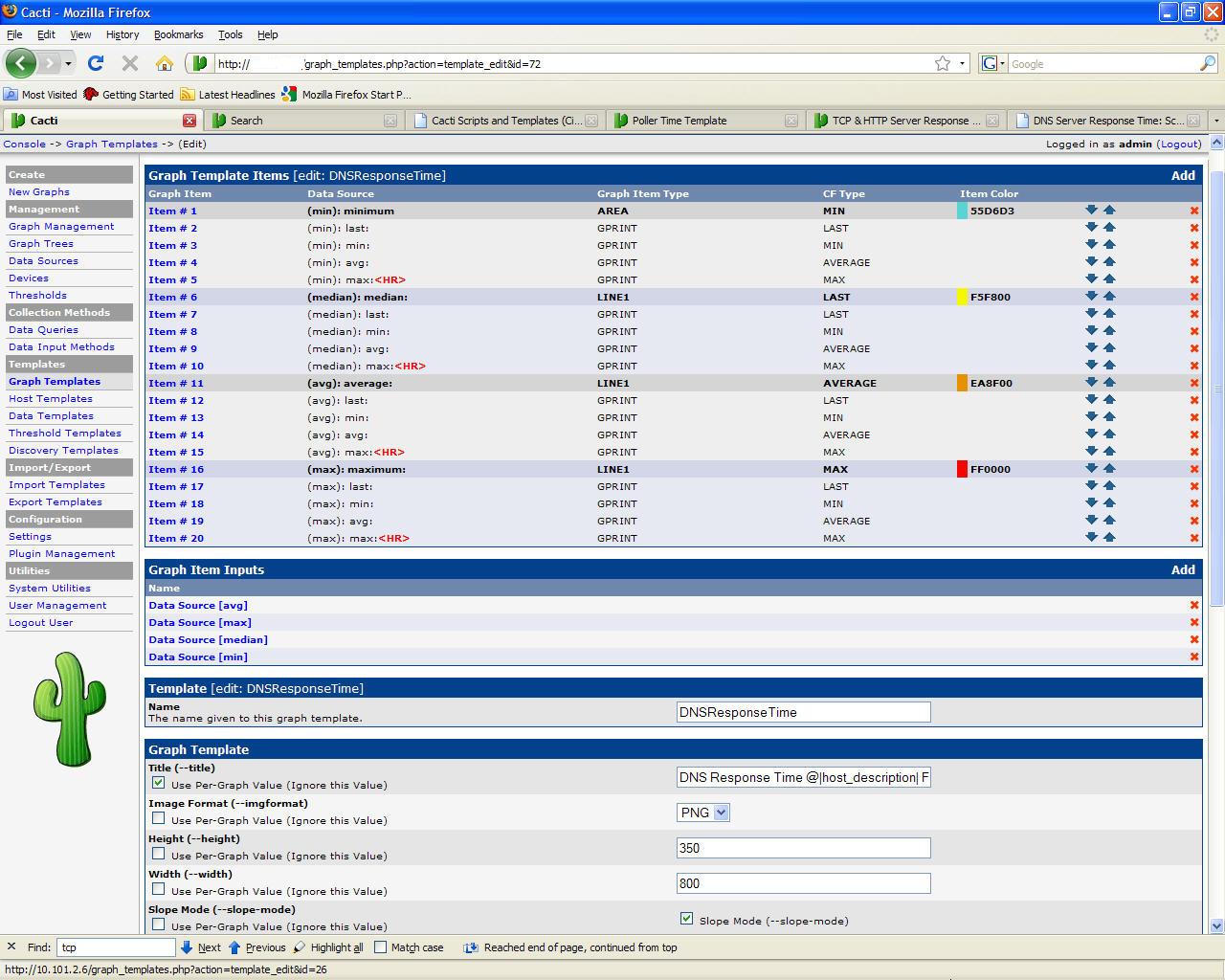Click the Logout link at top right
The width and height of the screenshot is (1225, 980).
(1179, 144)
